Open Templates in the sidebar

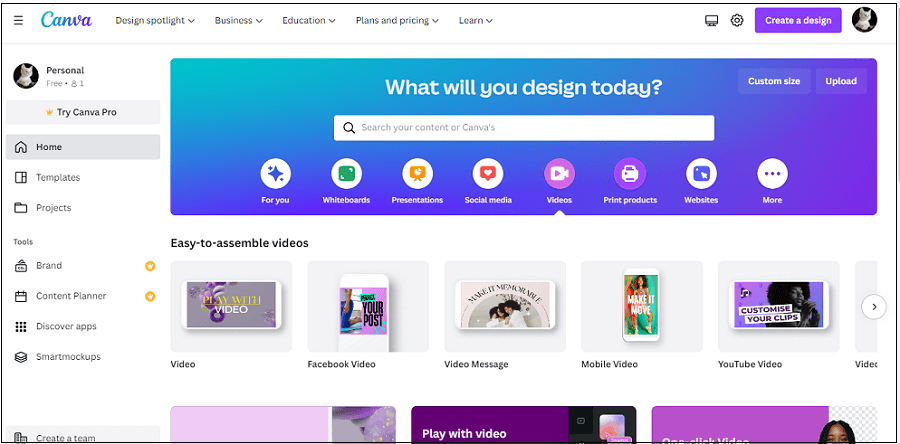(x=83, y=177)
